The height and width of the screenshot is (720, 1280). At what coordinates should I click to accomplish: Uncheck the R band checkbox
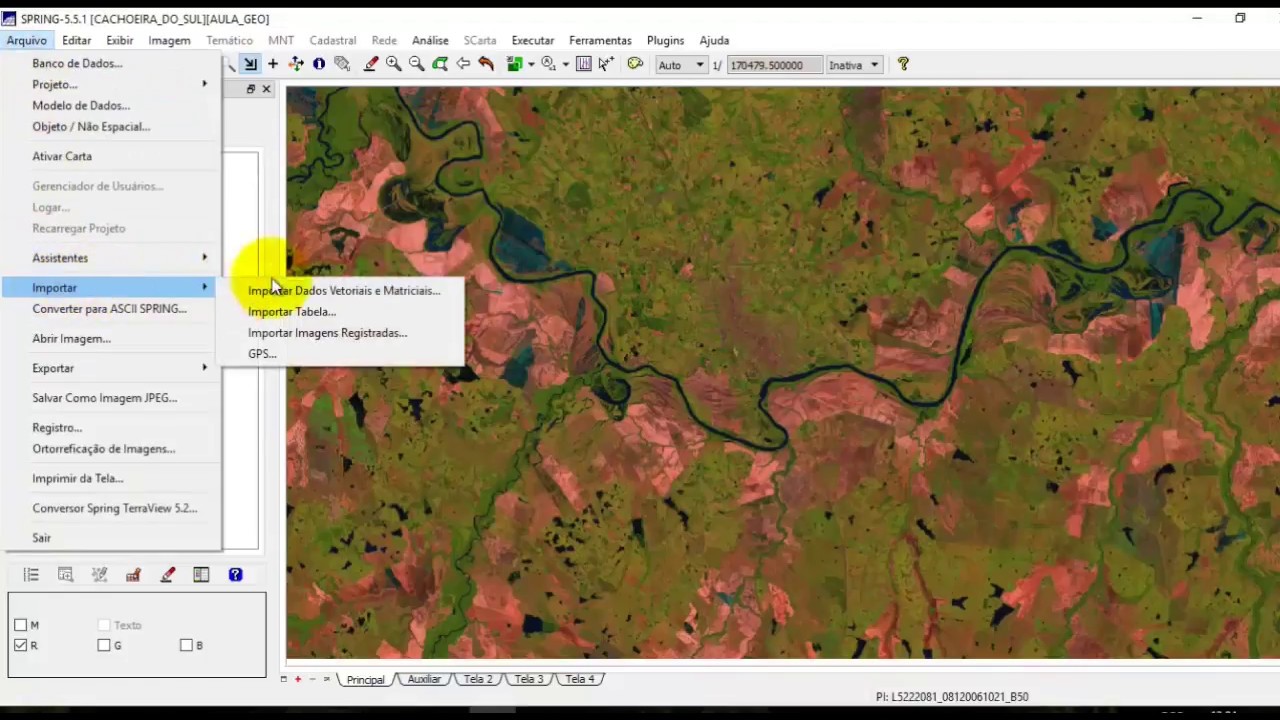point(20,646)
